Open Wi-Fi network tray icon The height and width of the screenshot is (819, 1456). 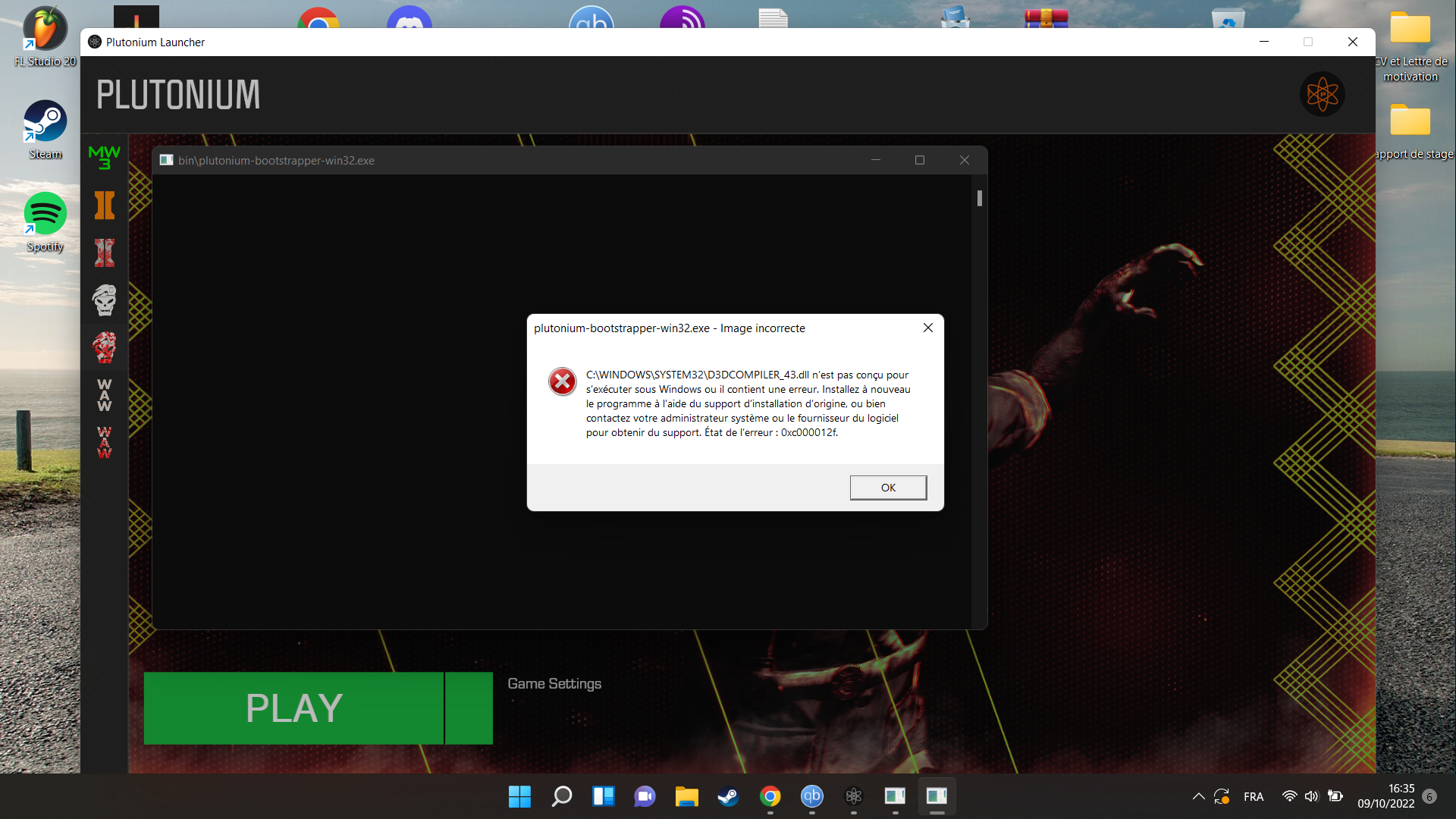(1289, 796)
